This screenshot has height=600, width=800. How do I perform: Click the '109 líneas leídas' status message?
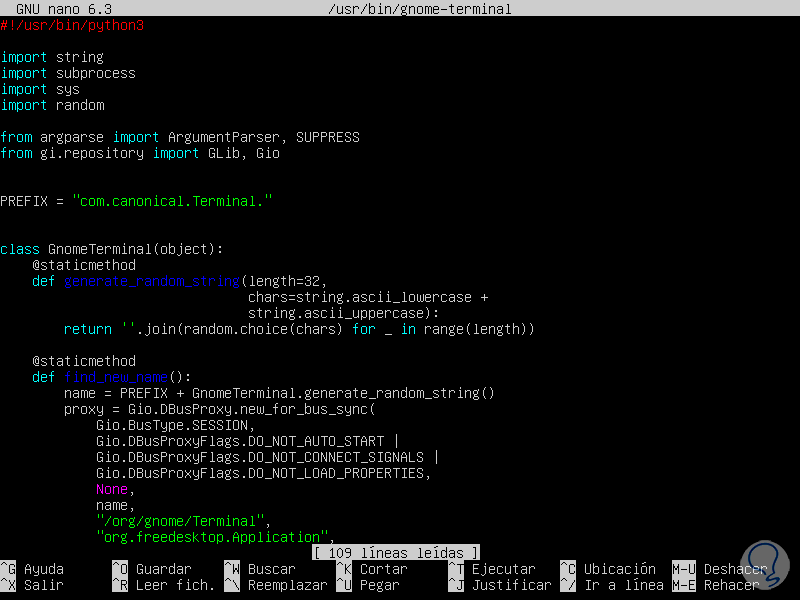tap(396, 553)
